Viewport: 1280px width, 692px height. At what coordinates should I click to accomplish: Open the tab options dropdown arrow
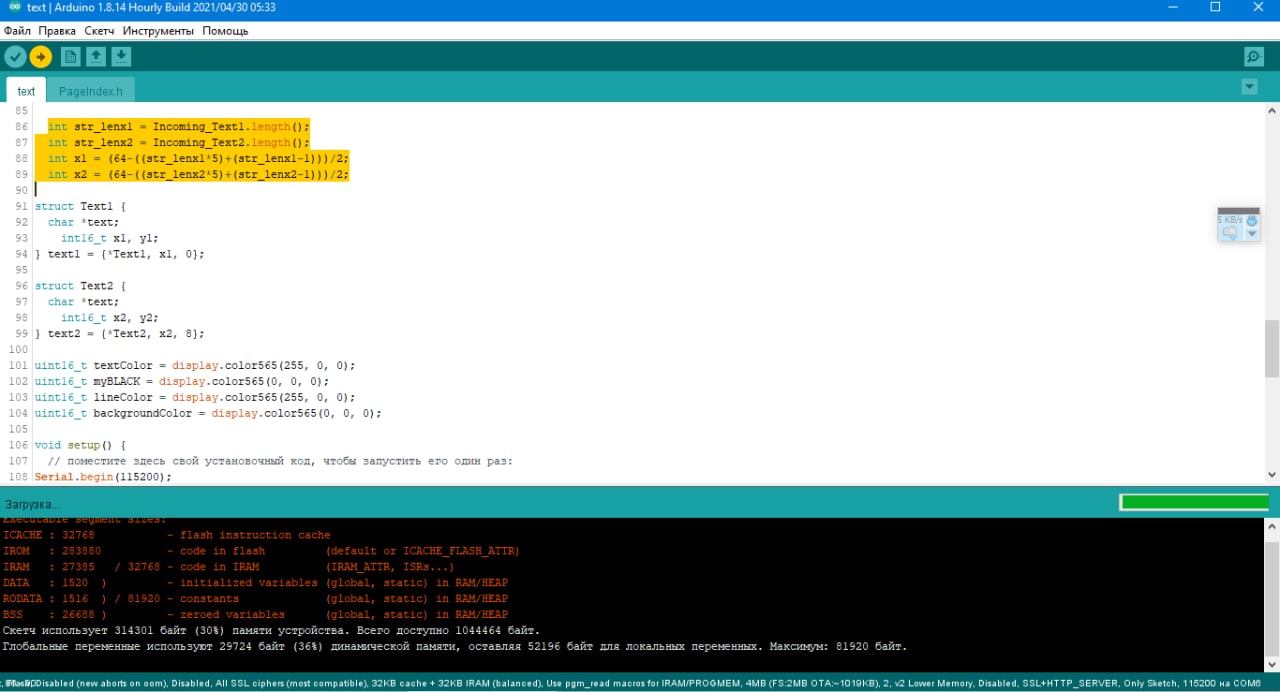[1249, 87]
